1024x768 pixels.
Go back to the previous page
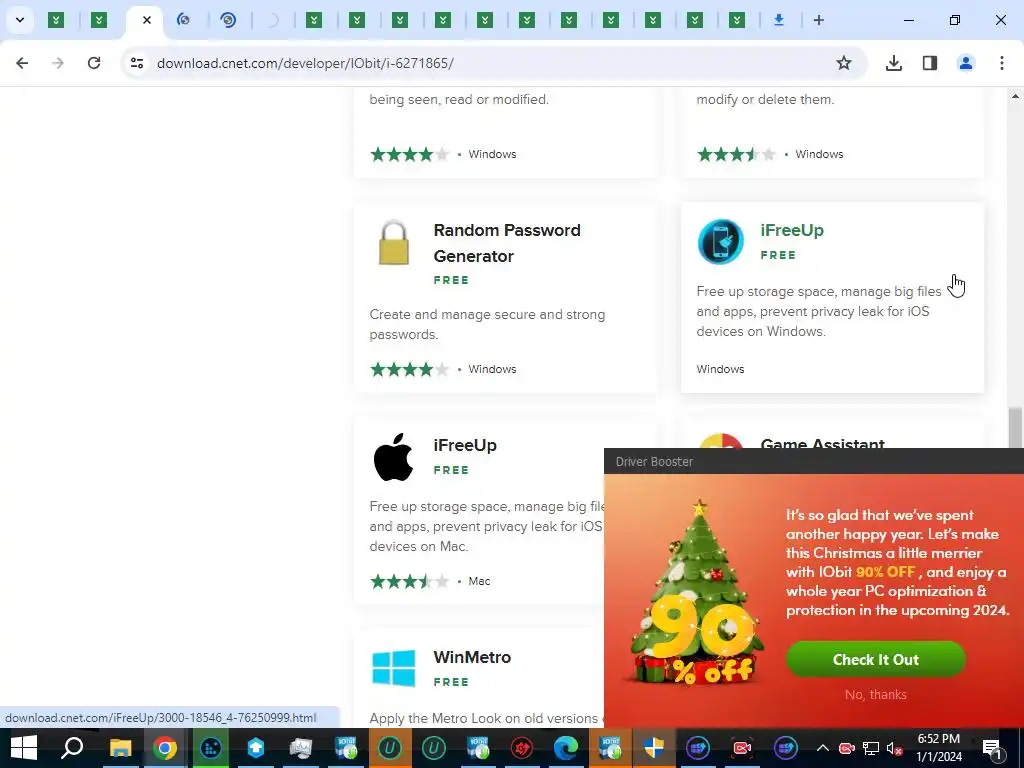(22, 63)
